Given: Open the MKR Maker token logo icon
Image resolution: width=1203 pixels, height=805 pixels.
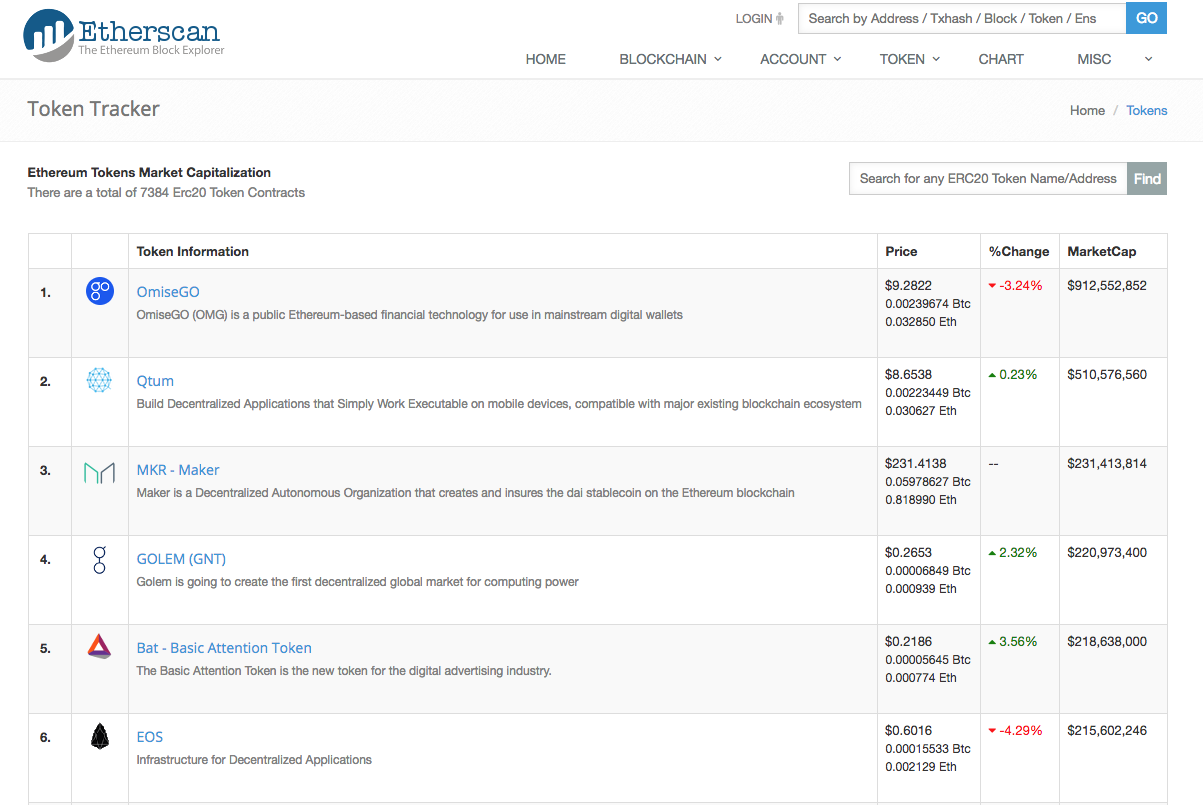Looking at the screenshot, I should coord(100,472).
